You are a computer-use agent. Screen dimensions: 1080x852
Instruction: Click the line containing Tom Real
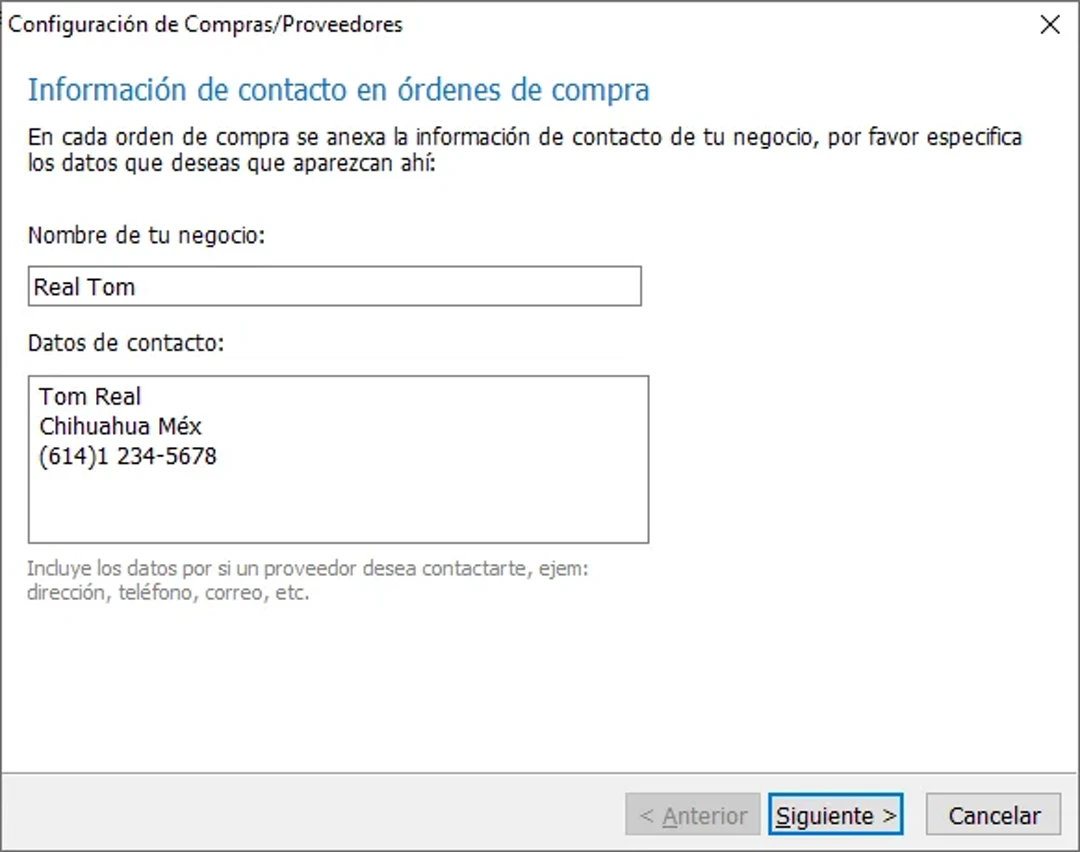coord(90,396)
